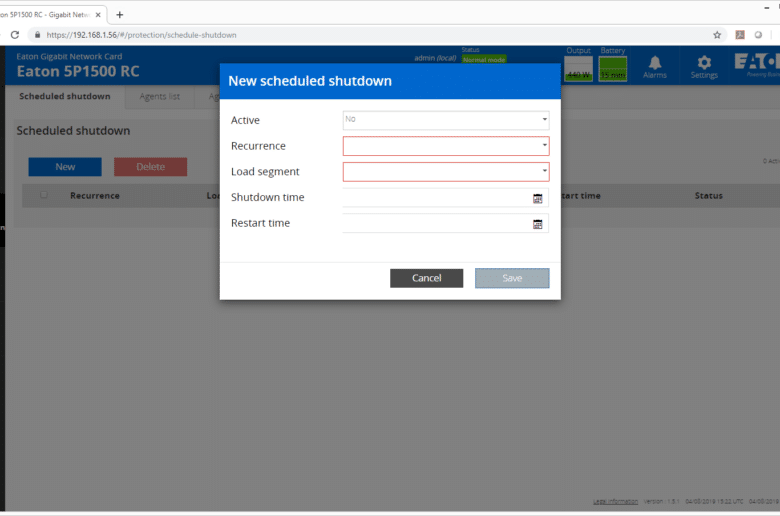The width and height of the screenshot is (780, 516).
Task: Click the browser address bar URL
Action: (141, 35)
